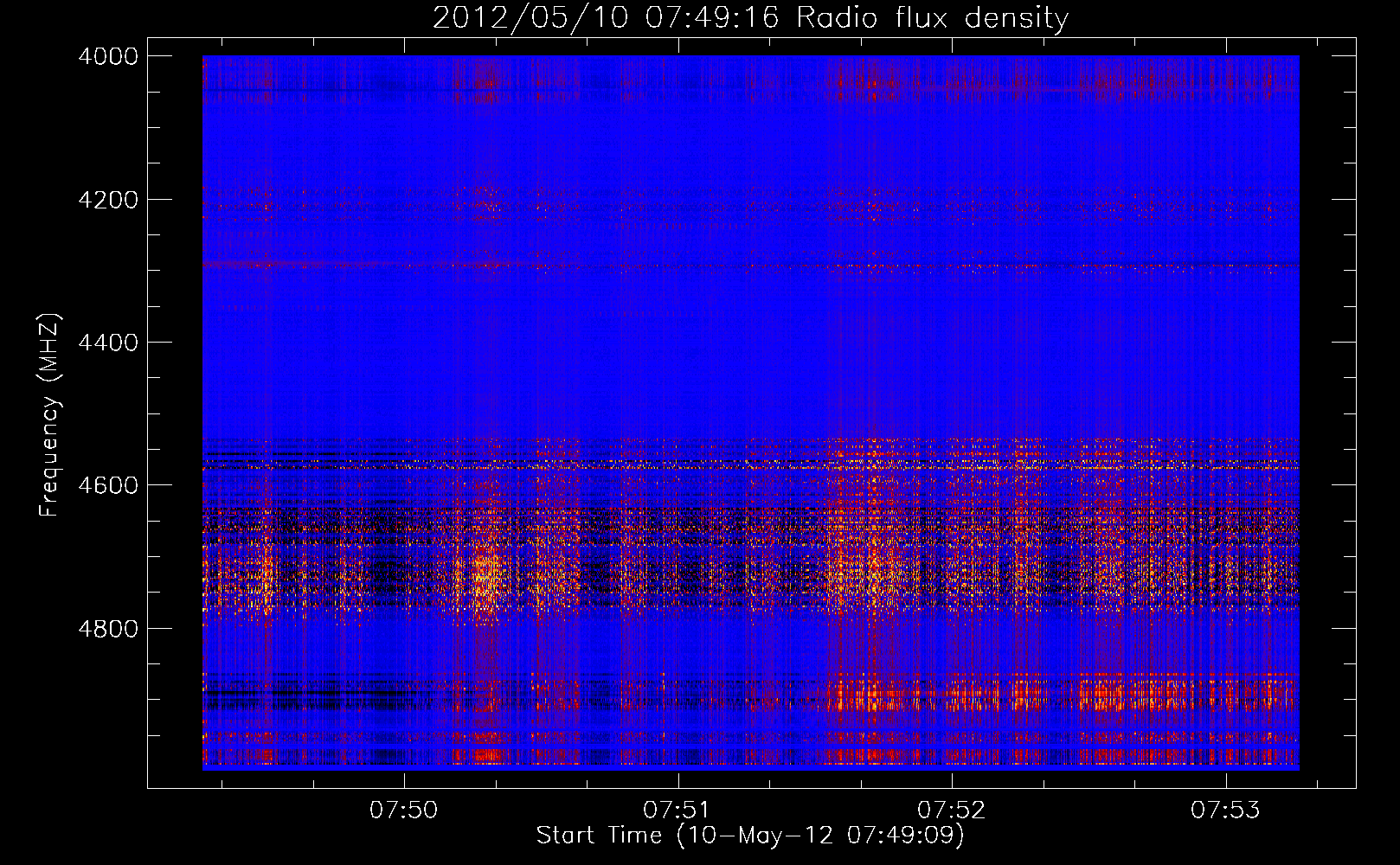Click the 07:53 time axis label
The height and width of the screenshot is (865, 1400).
click(1225, 811)
